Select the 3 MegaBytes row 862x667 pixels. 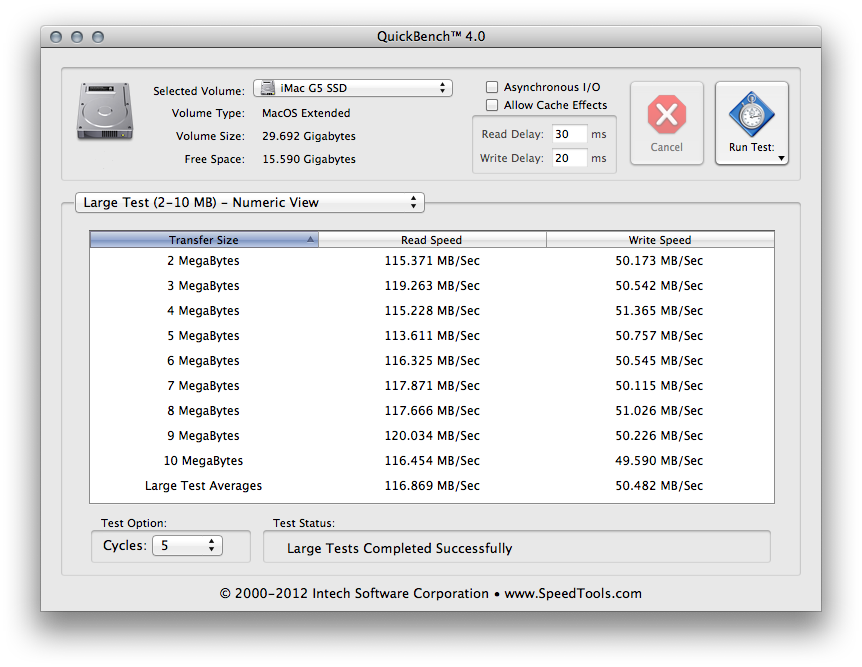(x=432, y=286)
